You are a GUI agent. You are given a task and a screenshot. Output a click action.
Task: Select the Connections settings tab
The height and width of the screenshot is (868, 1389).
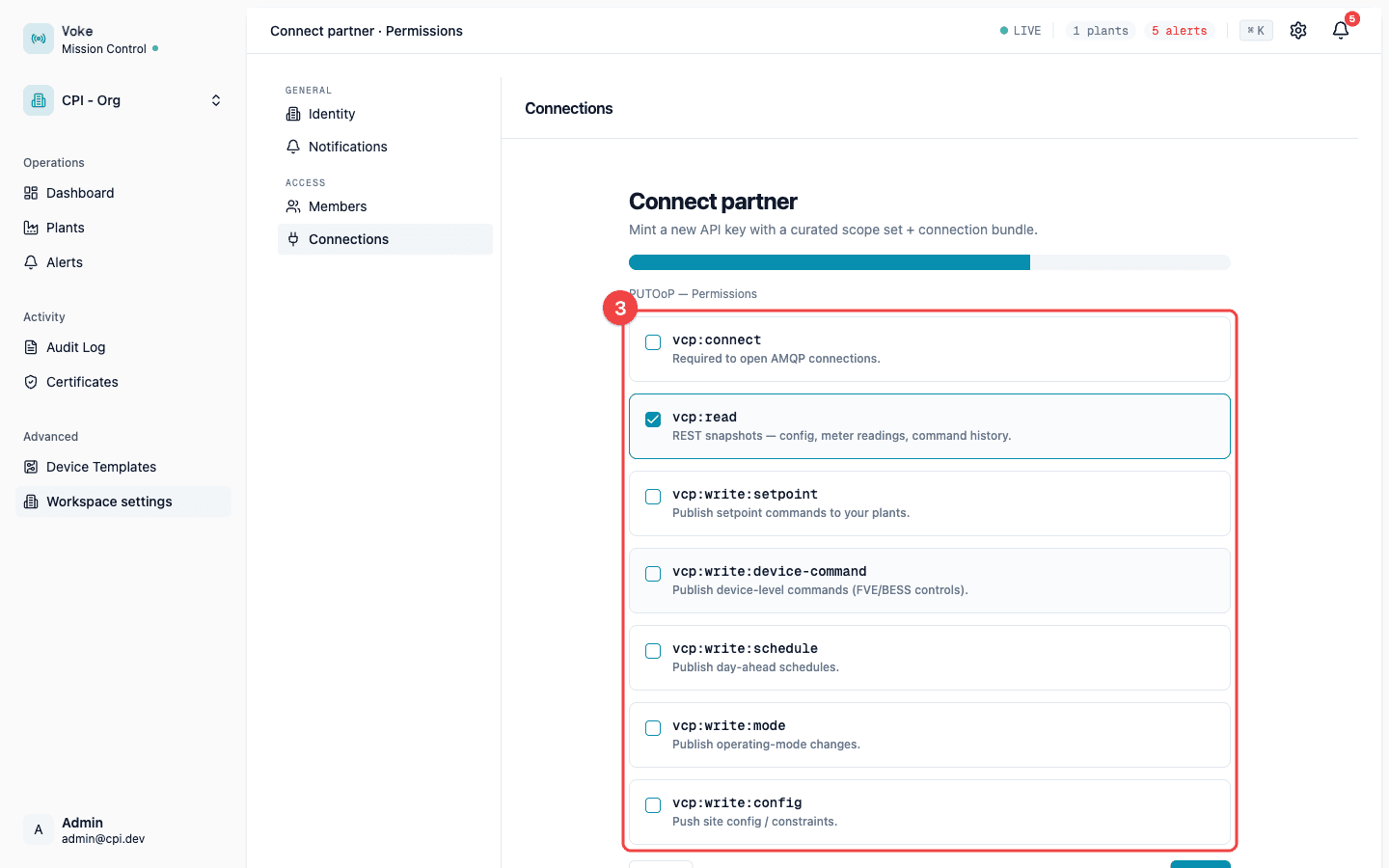click(385, 239)
